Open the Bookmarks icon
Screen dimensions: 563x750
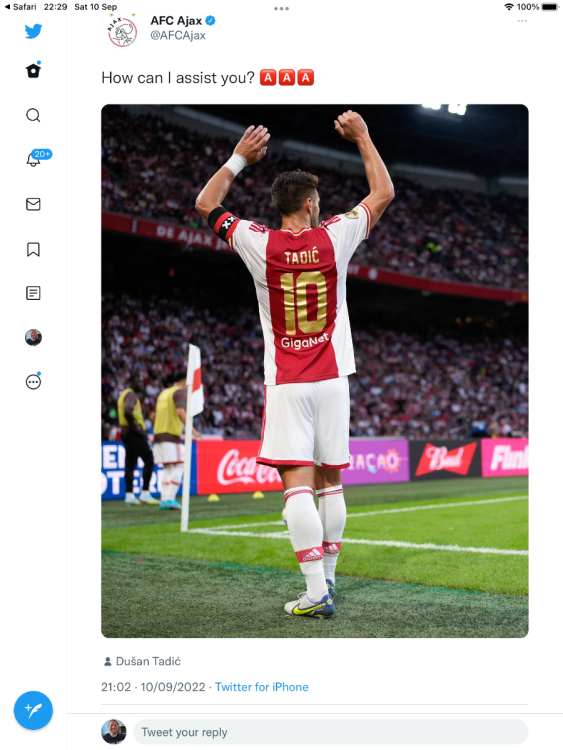(x=33, y=249)
